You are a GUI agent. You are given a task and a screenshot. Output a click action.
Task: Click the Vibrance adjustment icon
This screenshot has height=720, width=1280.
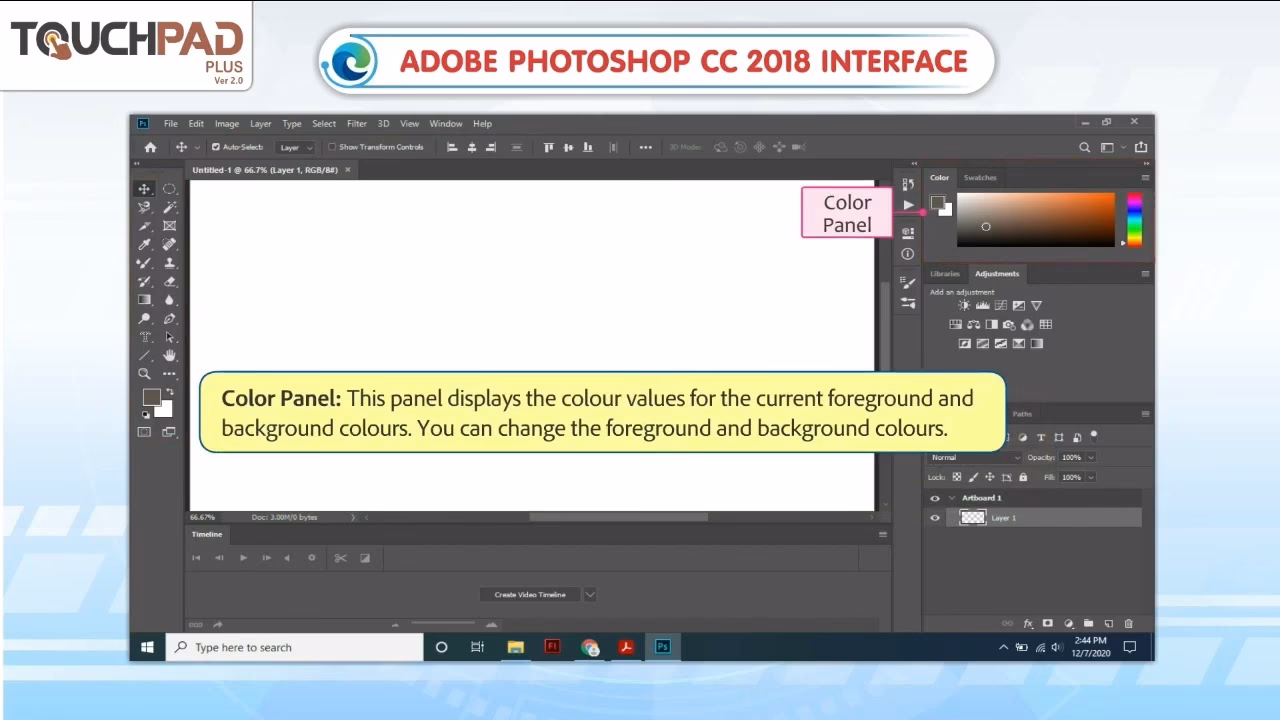coord(1036,305)
